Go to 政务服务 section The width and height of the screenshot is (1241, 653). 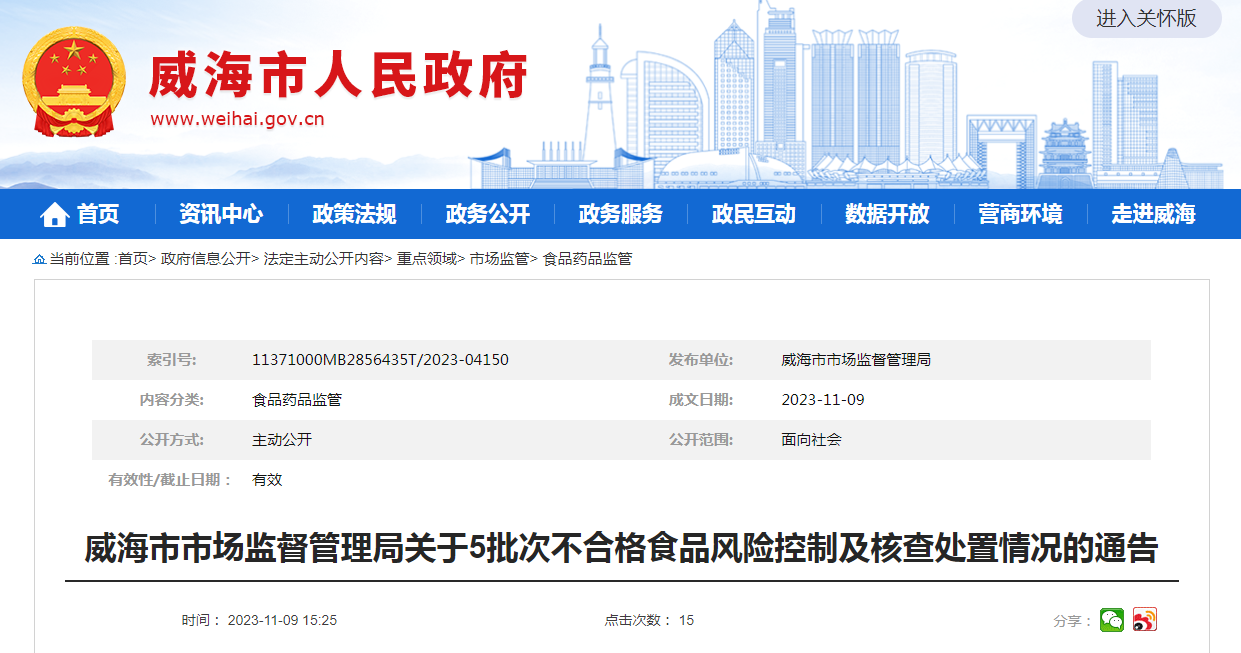tap(620, 214)
